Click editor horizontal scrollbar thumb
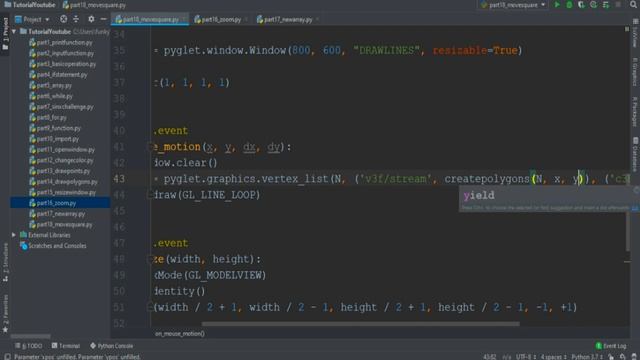Screen dimensions: 640x360 [x=360, y=324]
